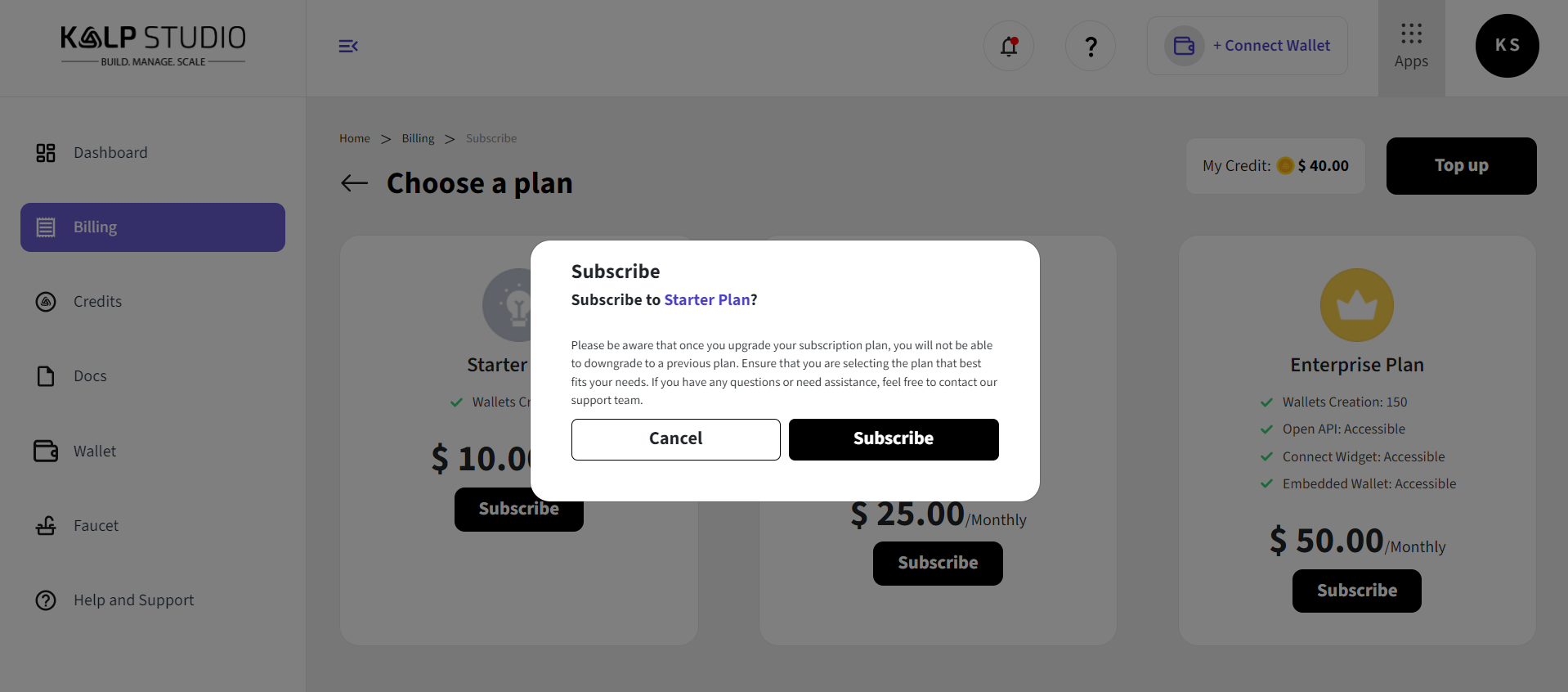Go to Wallet in the sidebar

pyautogui.click(x=95, y=452)
